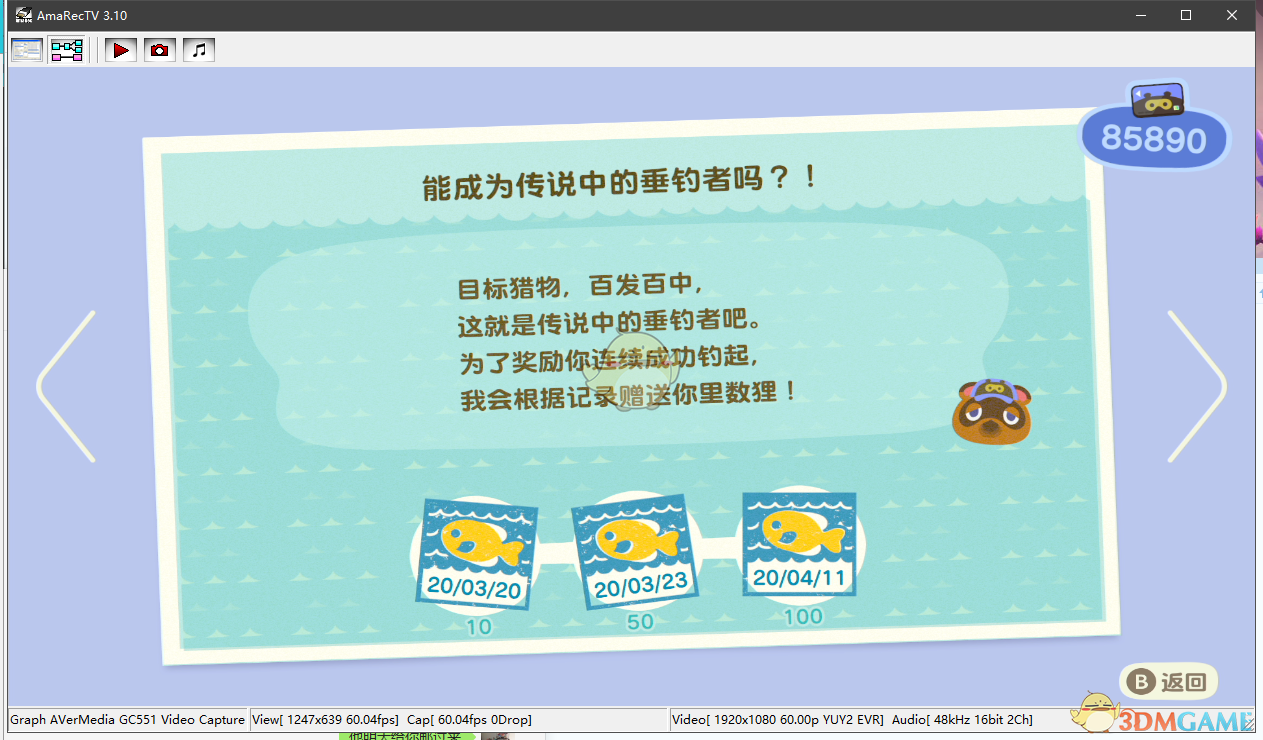Click the graph filter diagram icon

[x=67, y=50]
